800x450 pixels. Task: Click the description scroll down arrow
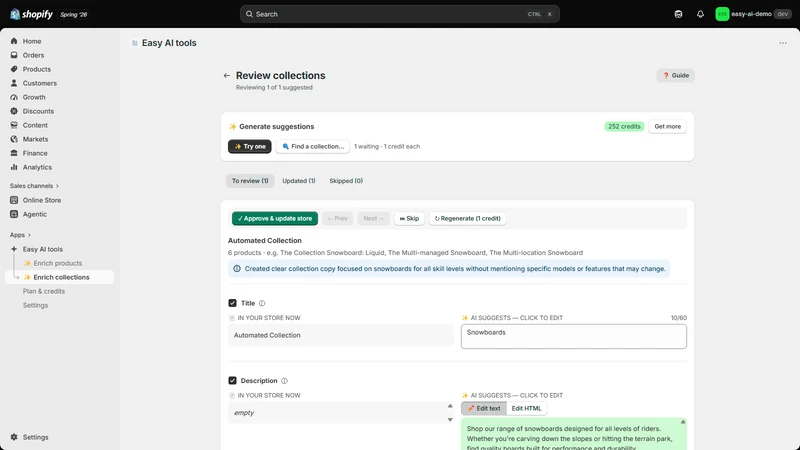point(450,420)
